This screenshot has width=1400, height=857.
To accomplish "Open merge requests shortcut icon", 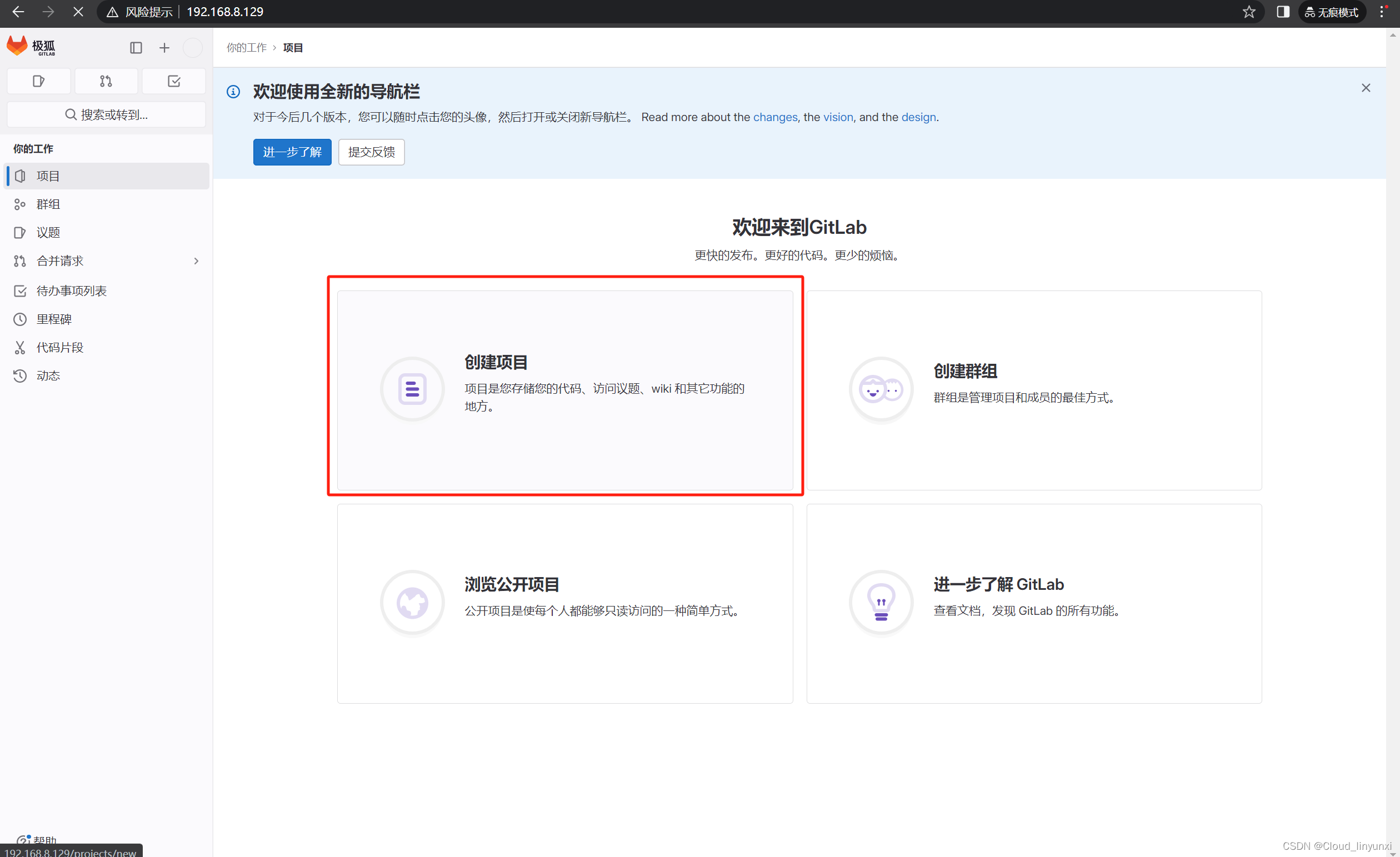I will click(x=106, y=81).
